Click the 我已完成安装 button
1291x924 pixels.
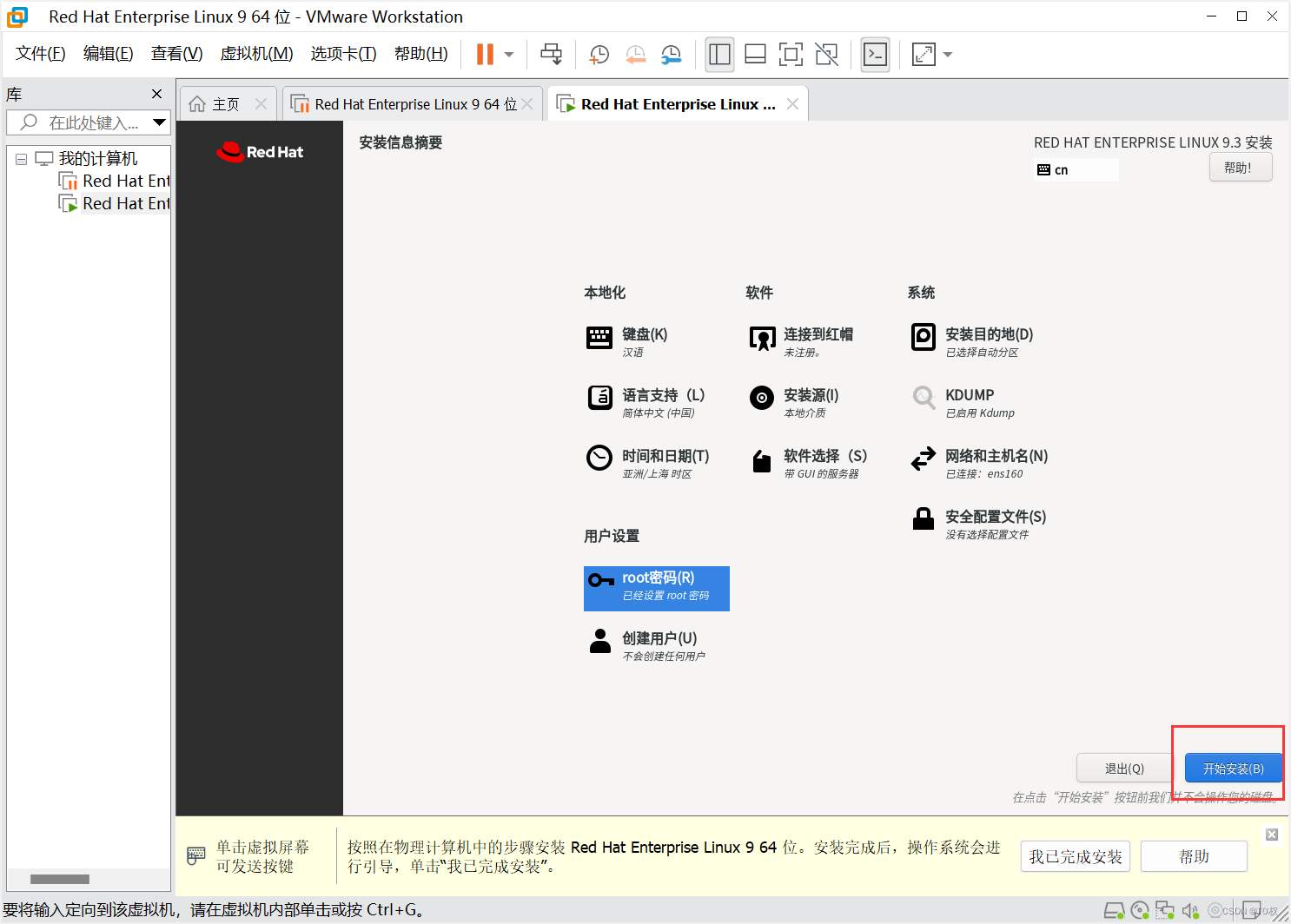coord(1075,856)
